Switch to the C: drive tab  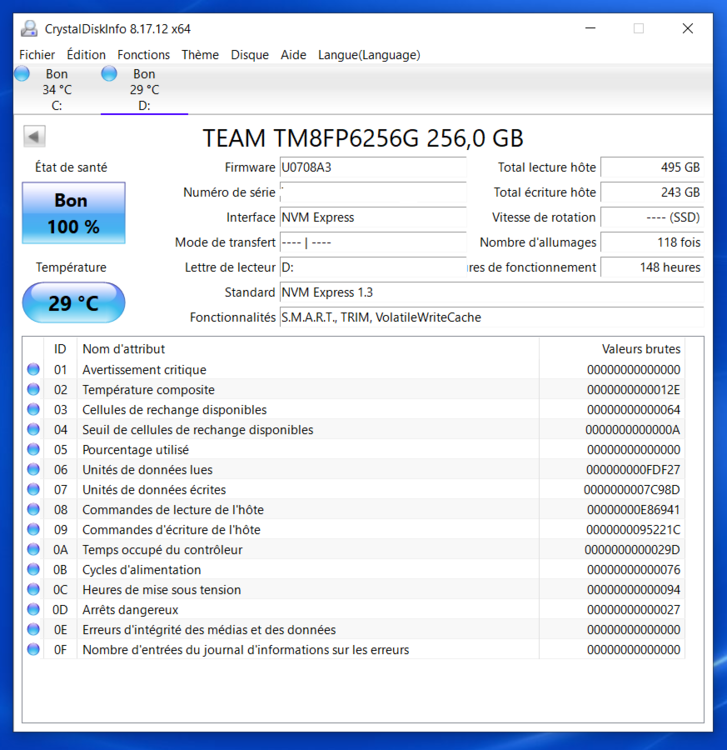56,89
